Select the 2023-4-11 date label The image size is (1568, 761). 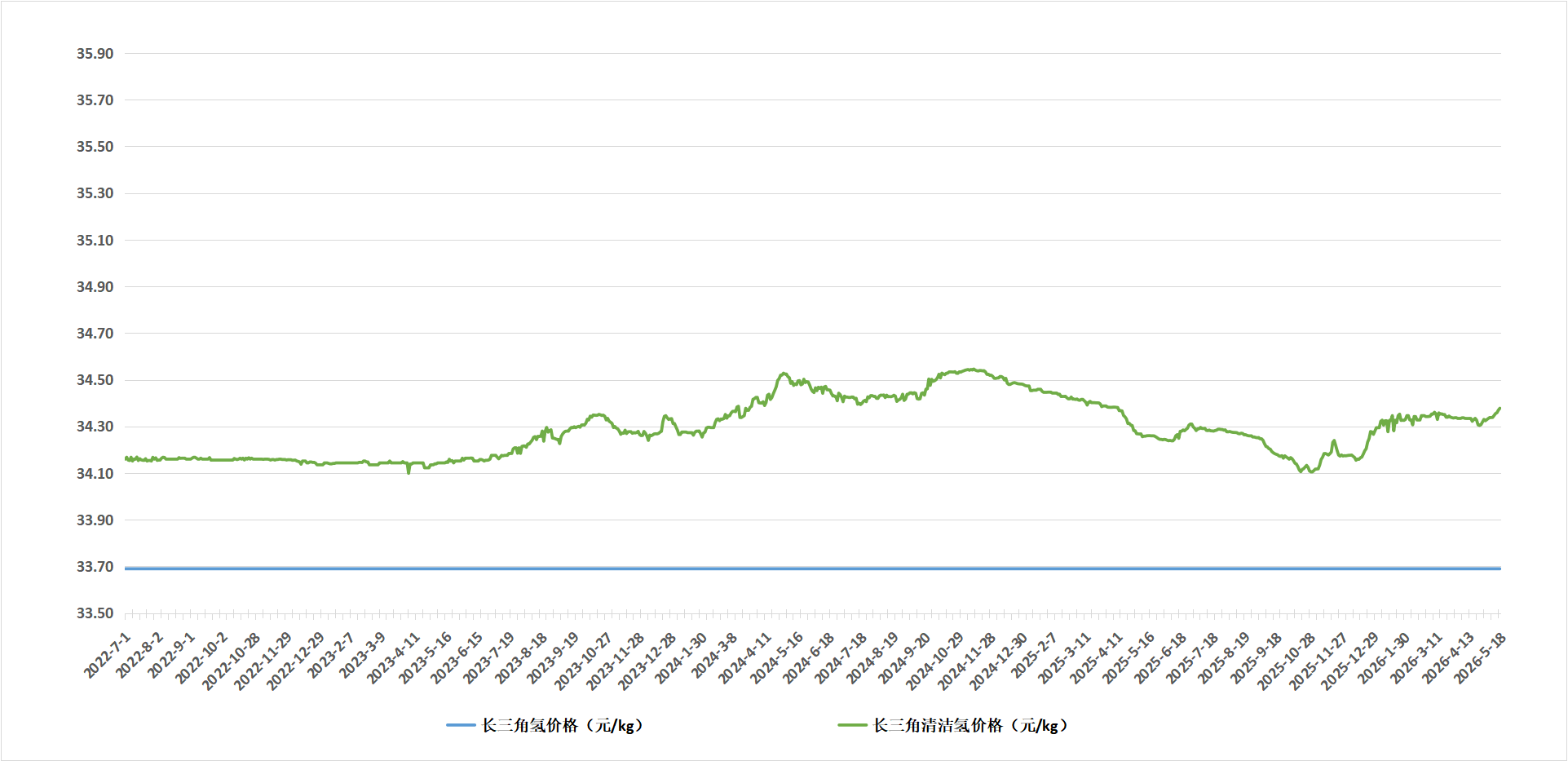pyautogui.click(x=393, y=658)
